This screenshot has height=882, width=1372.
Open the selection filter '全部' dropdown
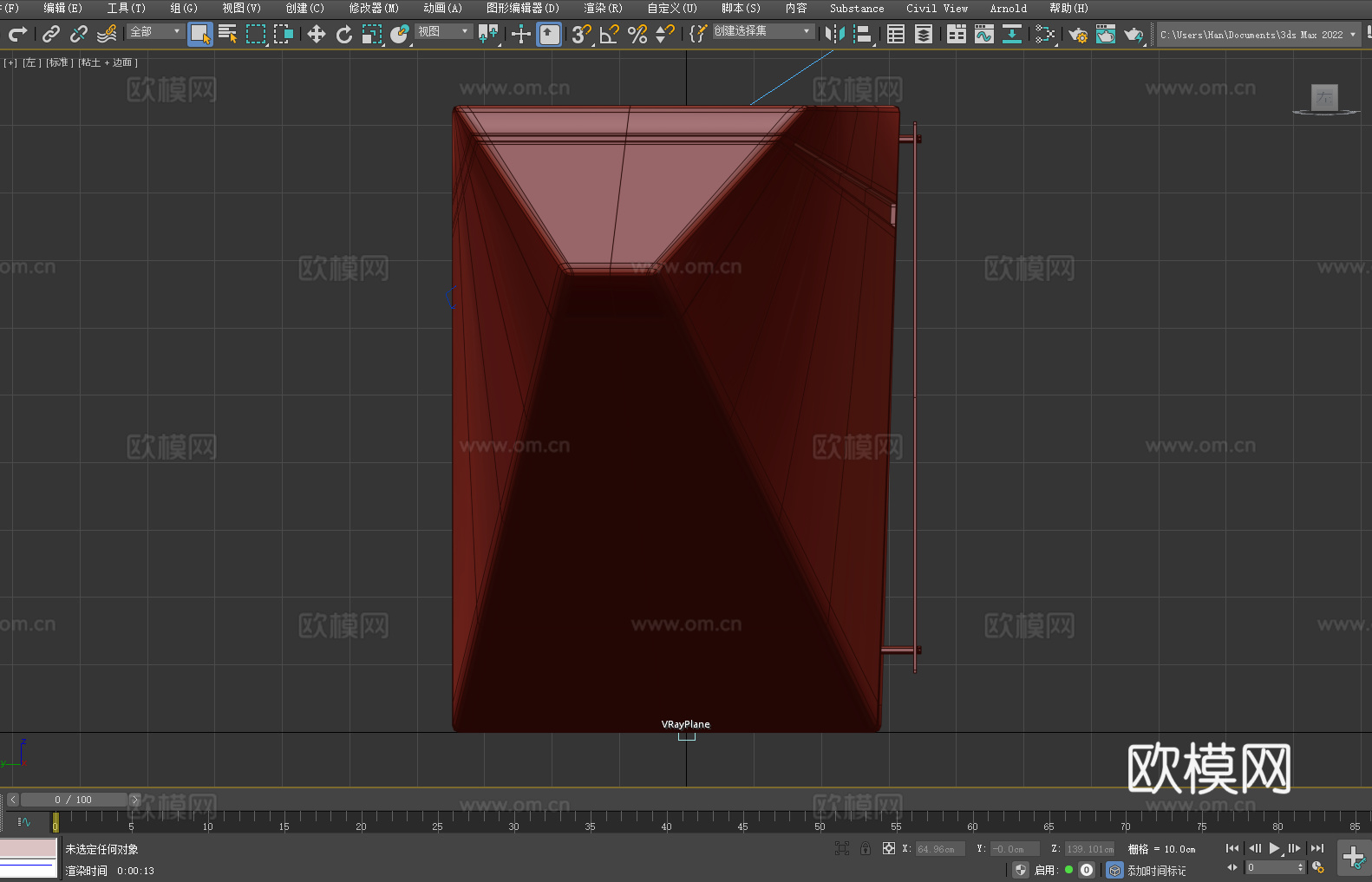coord(155,31)
